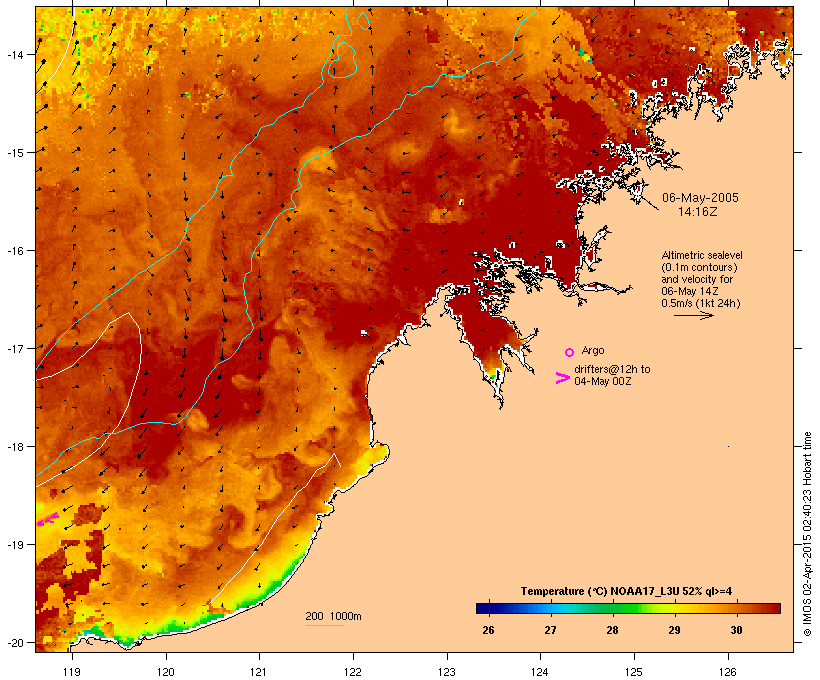The width and height of the screenshot is (820, 680).
Task: Click the longitude axis label 123
Action: [x=447, y=672]
